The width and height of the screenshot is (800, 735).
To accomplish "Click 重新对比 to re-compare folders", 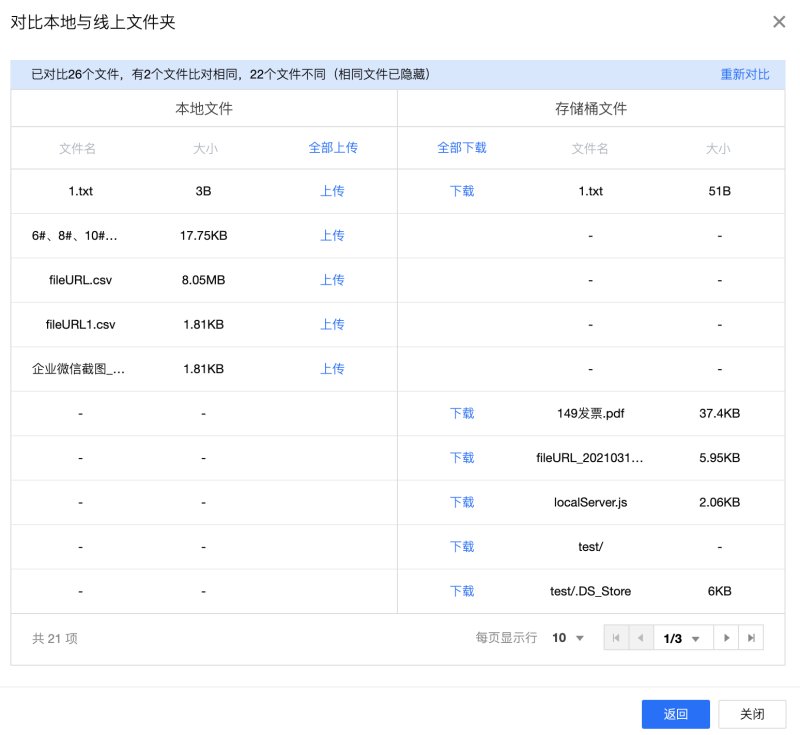I will [744, 74].
